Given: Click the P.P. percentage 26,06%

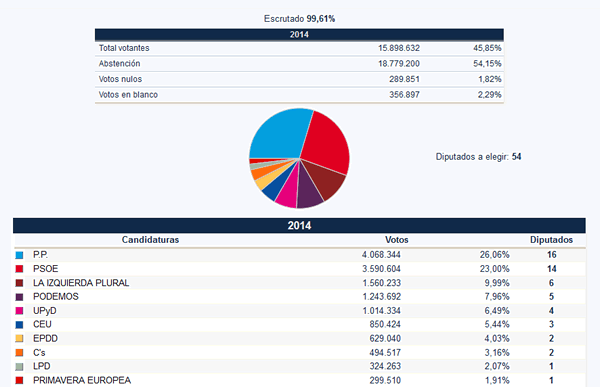Looking at the screenshot, I should (494, 255).
